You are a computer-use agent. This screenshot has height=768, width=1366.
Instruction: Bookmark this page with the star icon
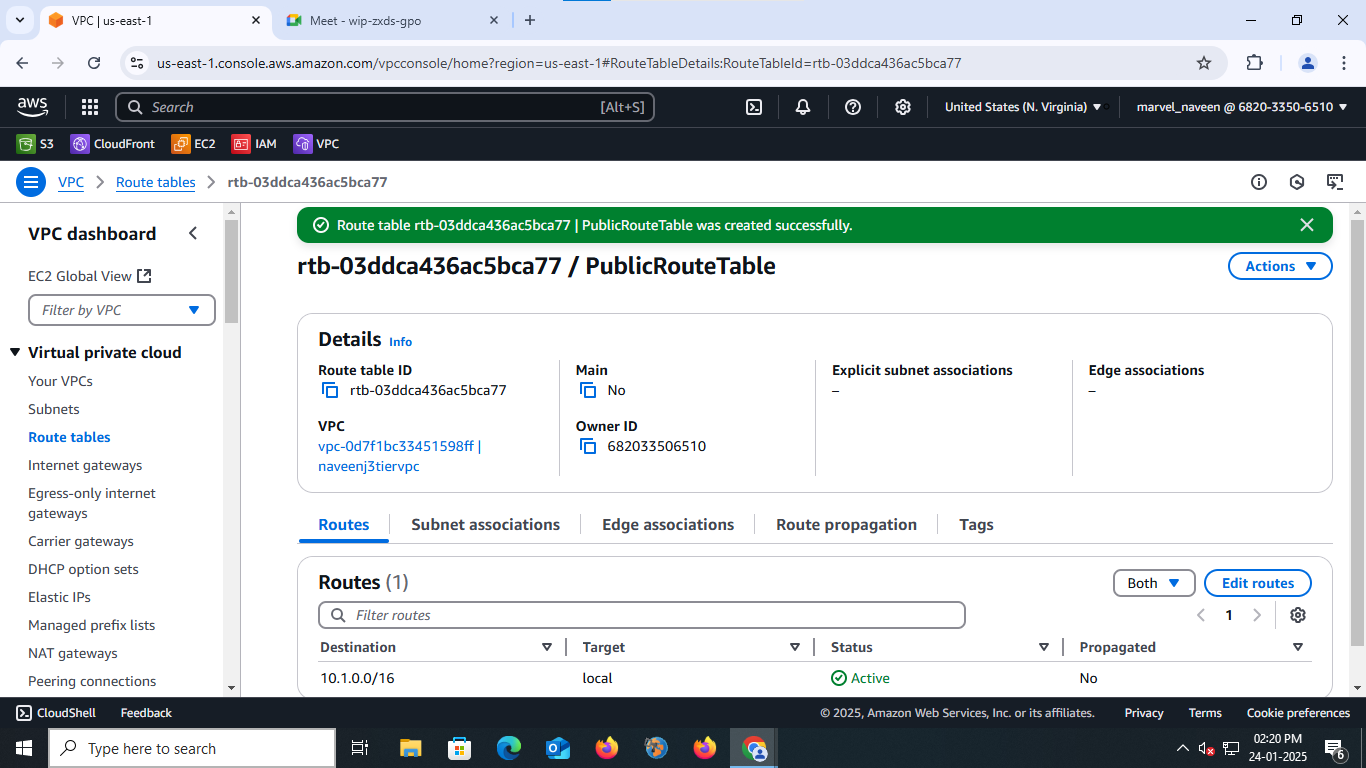pos(1204,63)
